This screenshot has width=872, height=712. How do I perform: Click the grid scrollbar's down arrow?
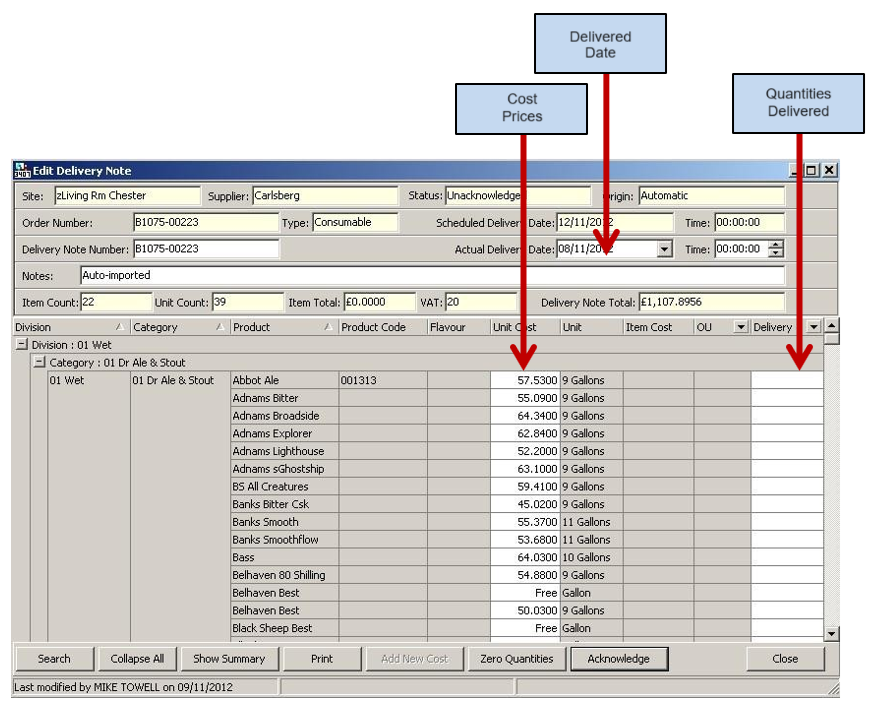click(x=831, y=634)
